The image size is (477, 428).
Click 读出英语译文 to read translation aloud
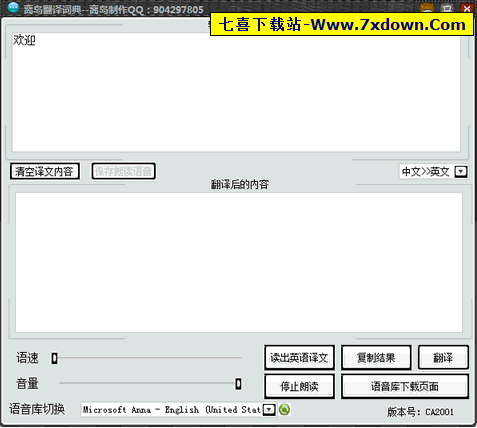pos(299,358)
